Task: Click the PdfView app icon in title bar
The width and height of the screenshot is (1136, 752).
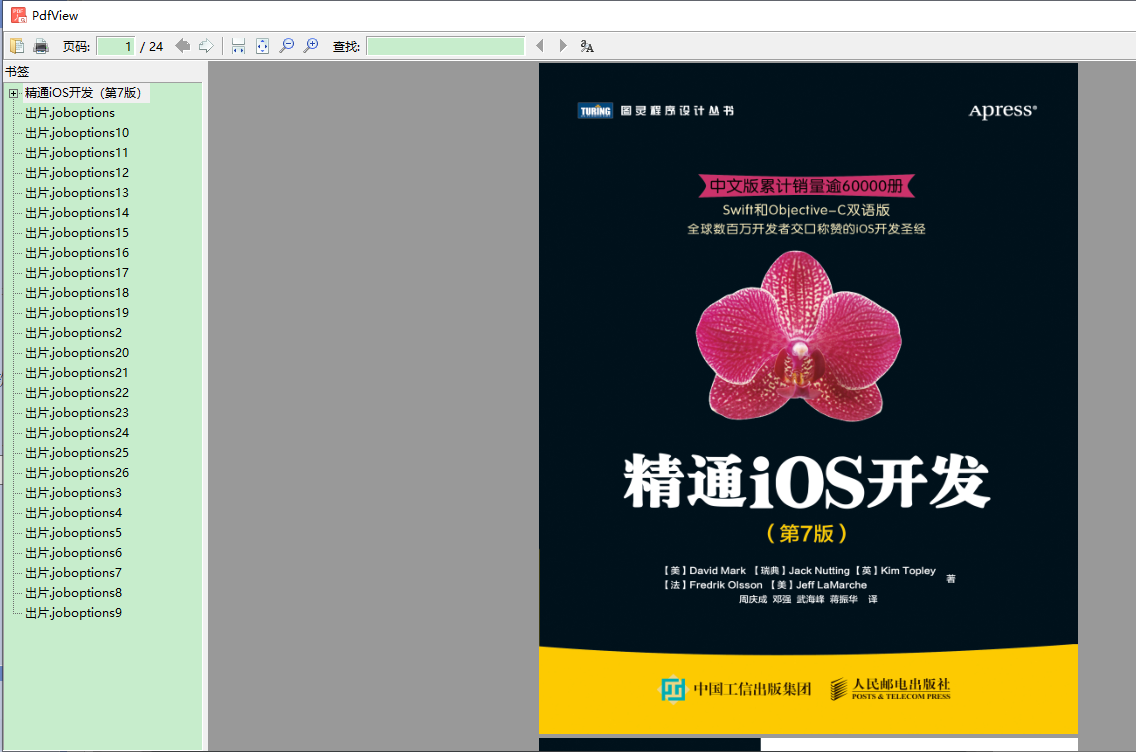Action: point(18,14)
